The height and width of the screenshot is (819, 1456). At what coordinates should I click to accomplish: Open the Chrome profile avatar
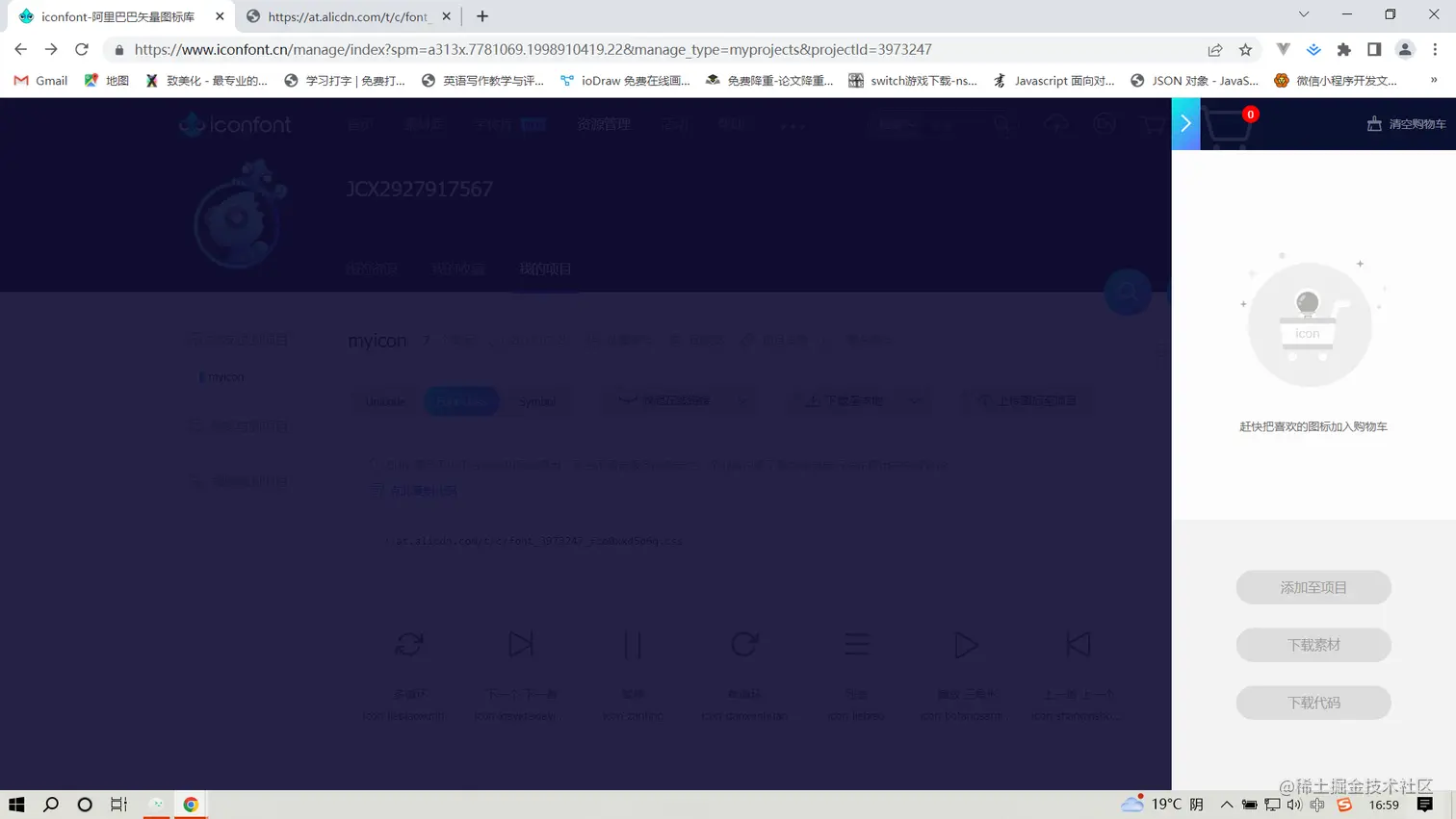1405,49
